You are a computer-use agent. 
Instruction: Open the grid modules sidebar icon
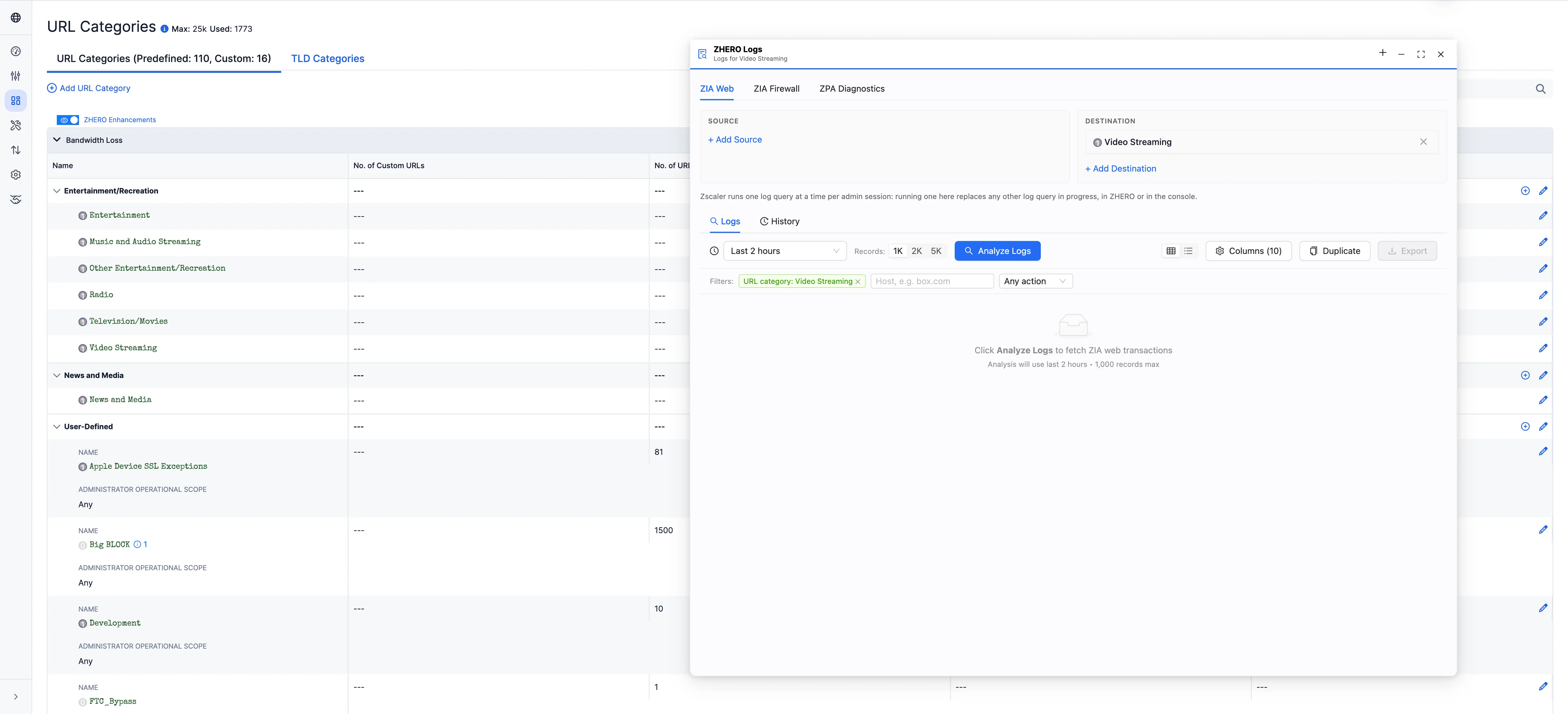coord(16,100)
